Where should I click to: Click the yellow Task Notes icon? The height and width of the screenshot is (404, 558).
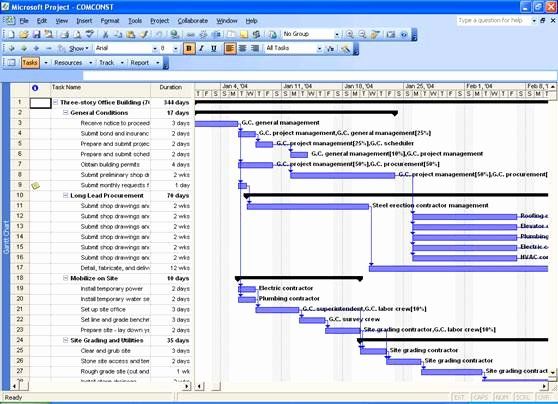click(244, 35)
